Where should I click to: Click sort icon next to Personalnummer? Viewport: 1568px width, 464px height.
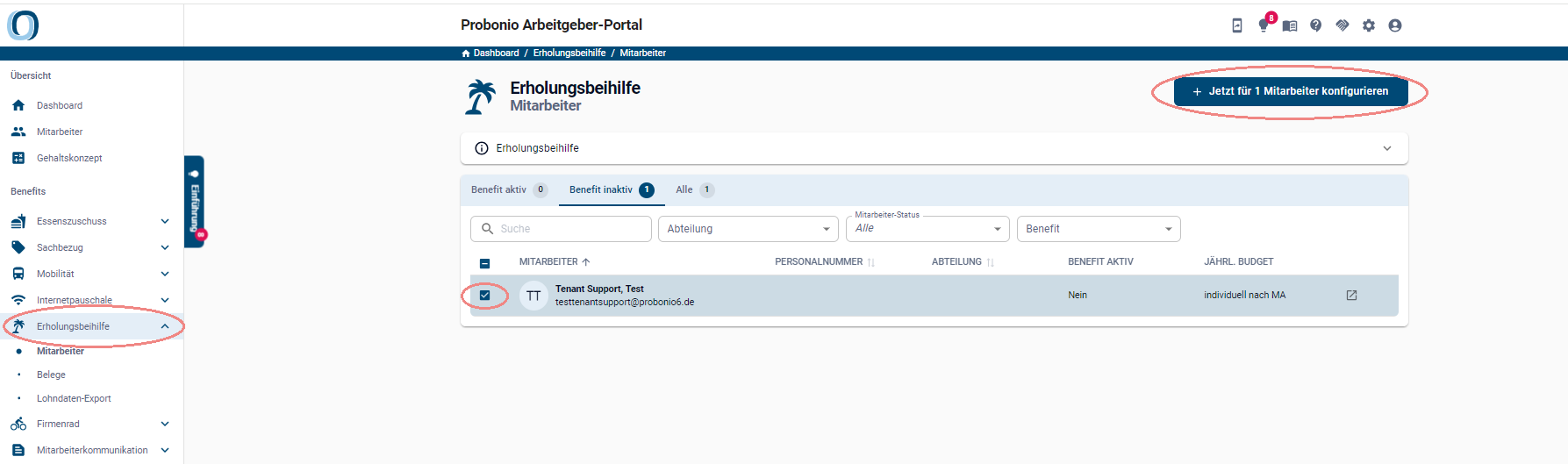pyautogui.click(x=871, y=262)
